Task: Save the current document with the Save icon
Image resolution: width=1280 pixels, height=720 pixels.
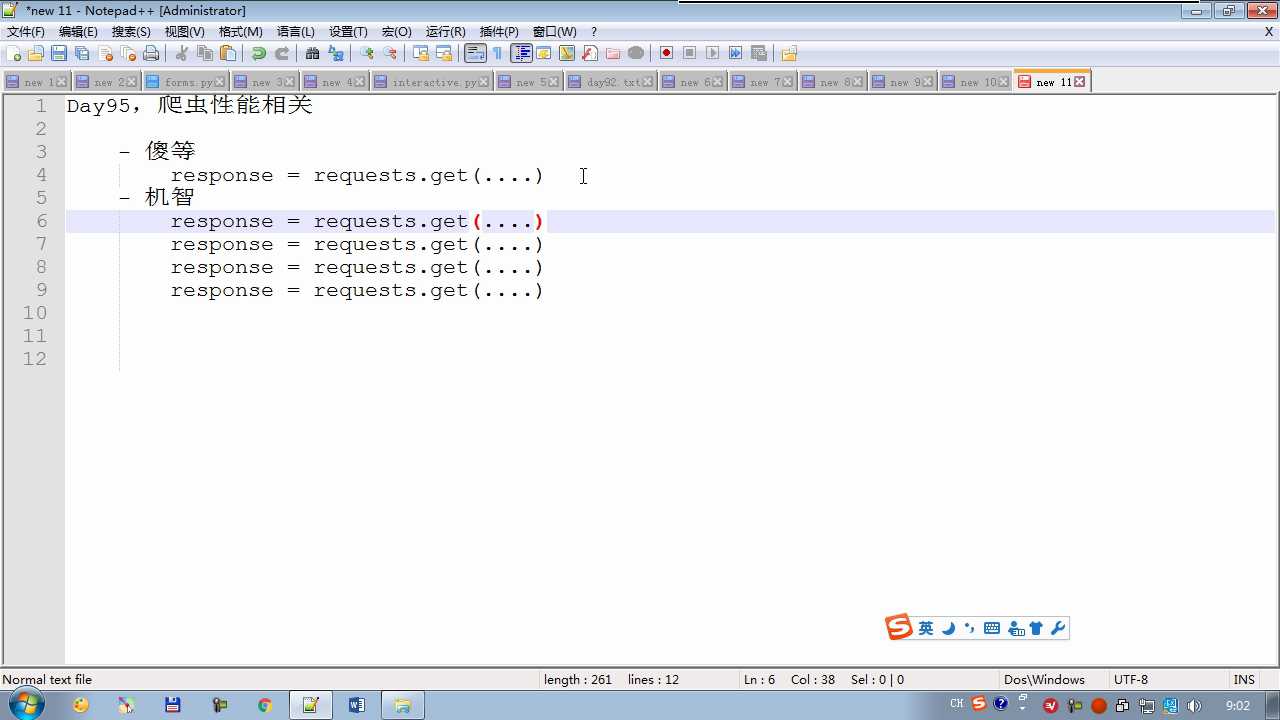Action: coord(59,53)
